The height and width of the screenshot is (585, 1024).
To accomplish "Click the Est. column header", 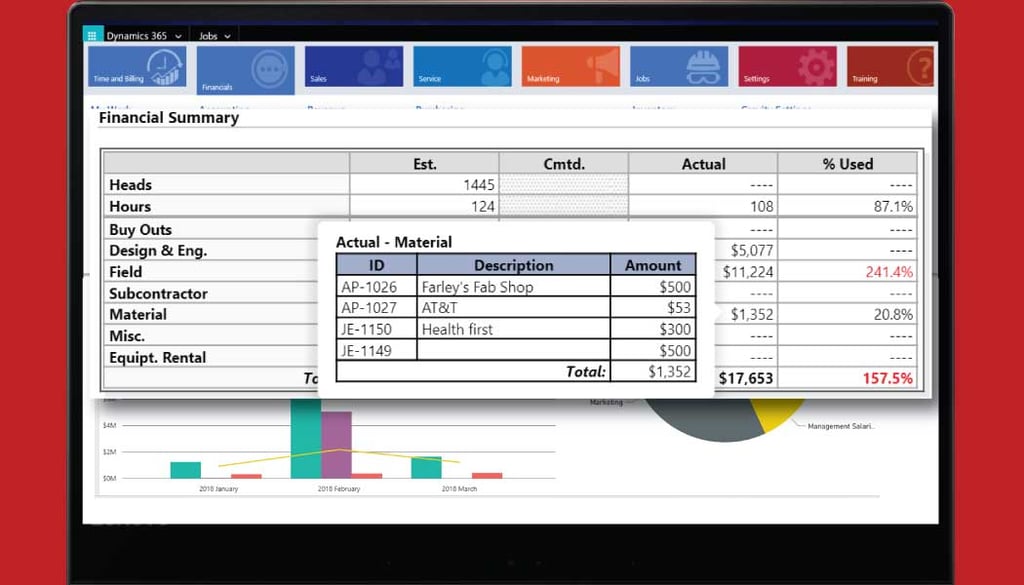I will (x=424, y=164).
